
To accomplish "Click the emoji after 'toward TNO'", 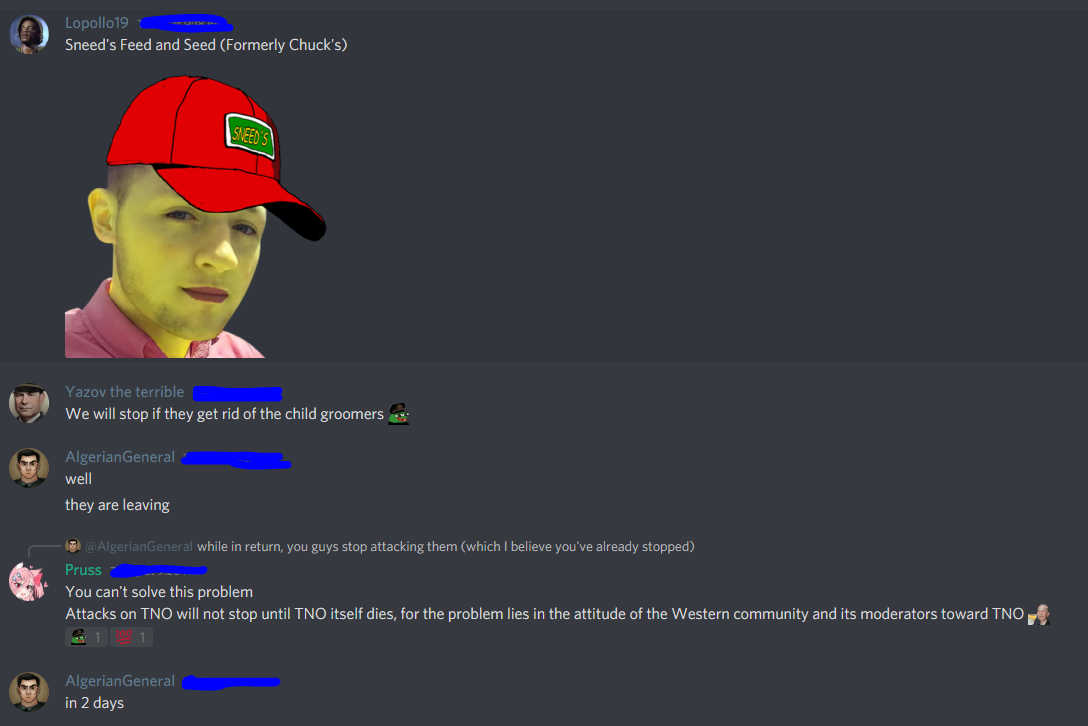I will 1039,614.
